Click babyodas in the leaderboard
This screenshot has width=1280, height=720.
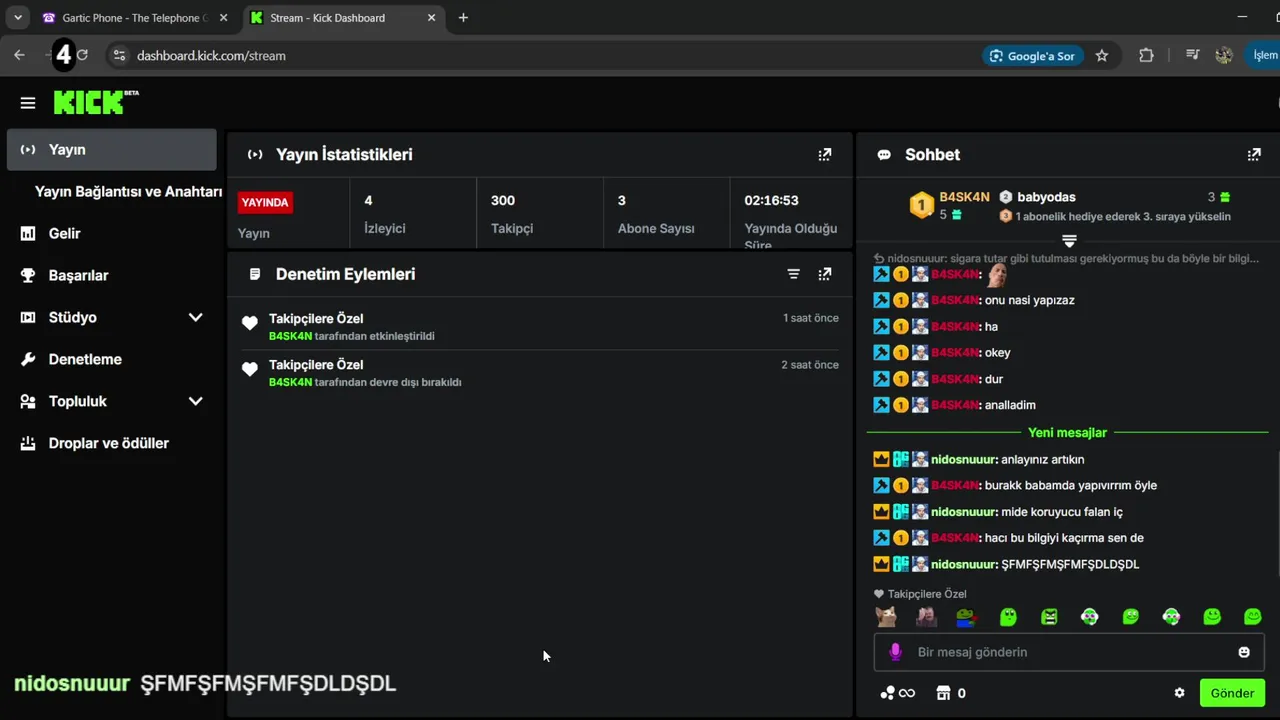pyautogui.click(x=1046, y=197)
